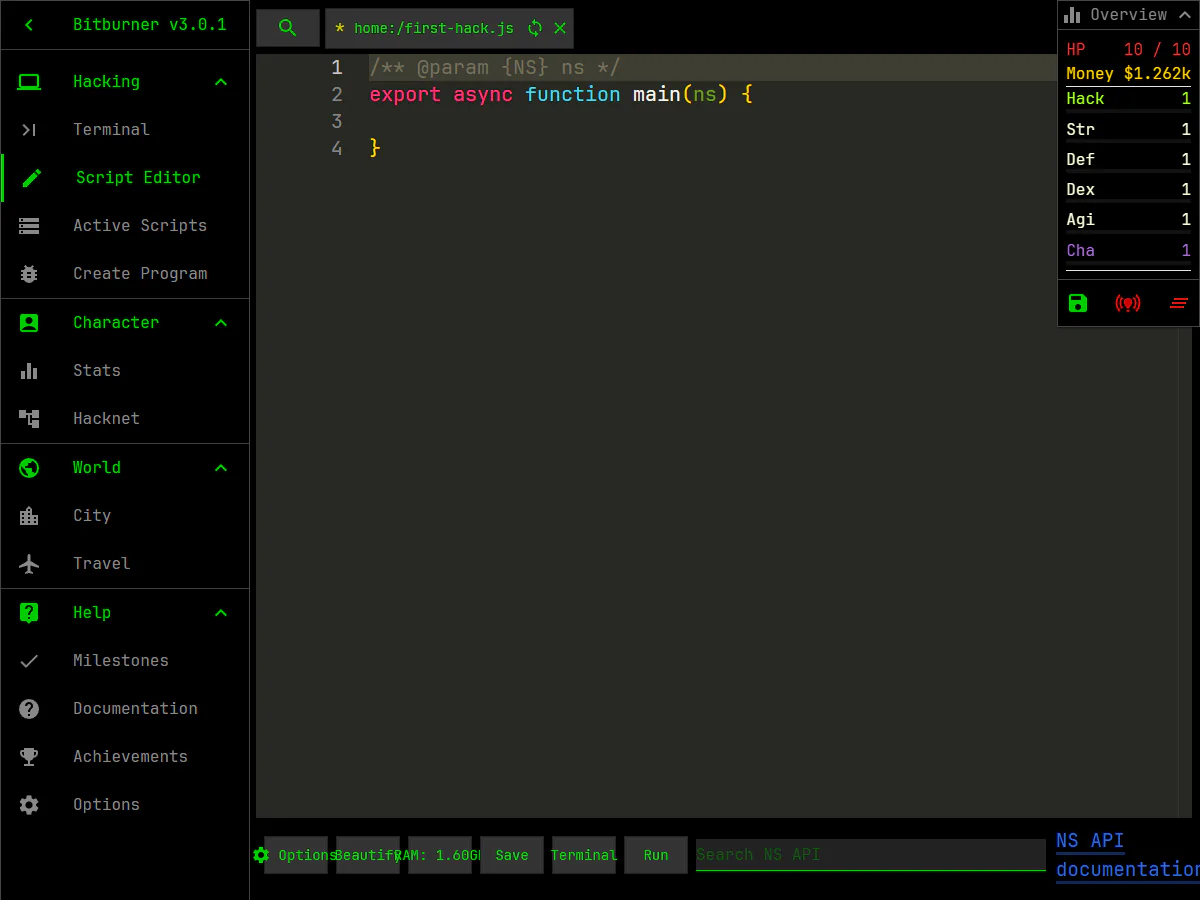The image size is (1200, 900).
Task: Click the Cha stat row in Overview
Action: pyautogui.click(x=1129, y=251)
